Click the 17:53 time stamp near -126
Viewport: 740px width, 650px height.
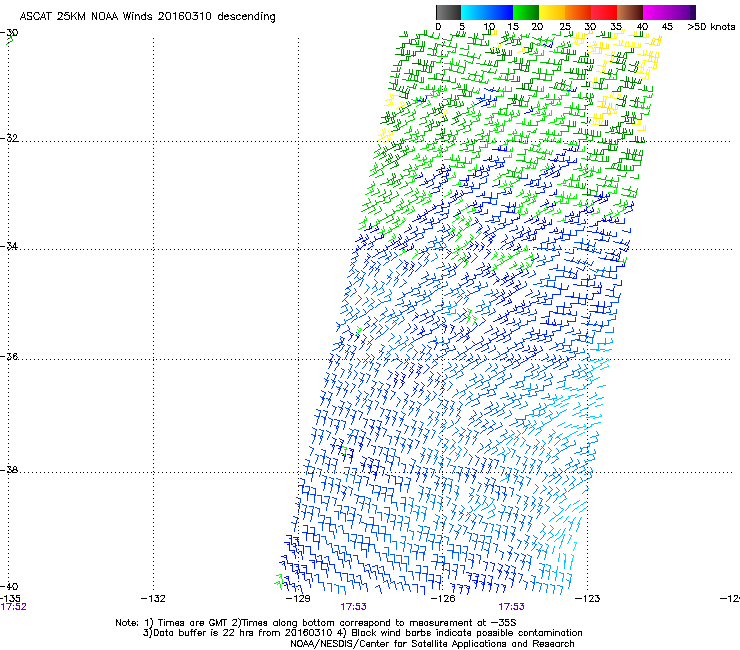tap(512, 607)
